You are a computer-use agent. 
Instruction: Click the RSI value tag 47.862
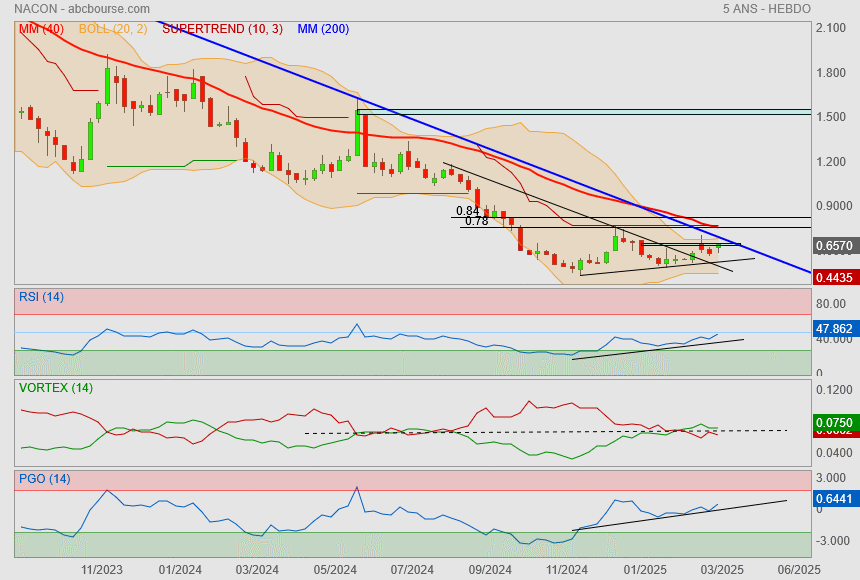click(x=834, y=329)
